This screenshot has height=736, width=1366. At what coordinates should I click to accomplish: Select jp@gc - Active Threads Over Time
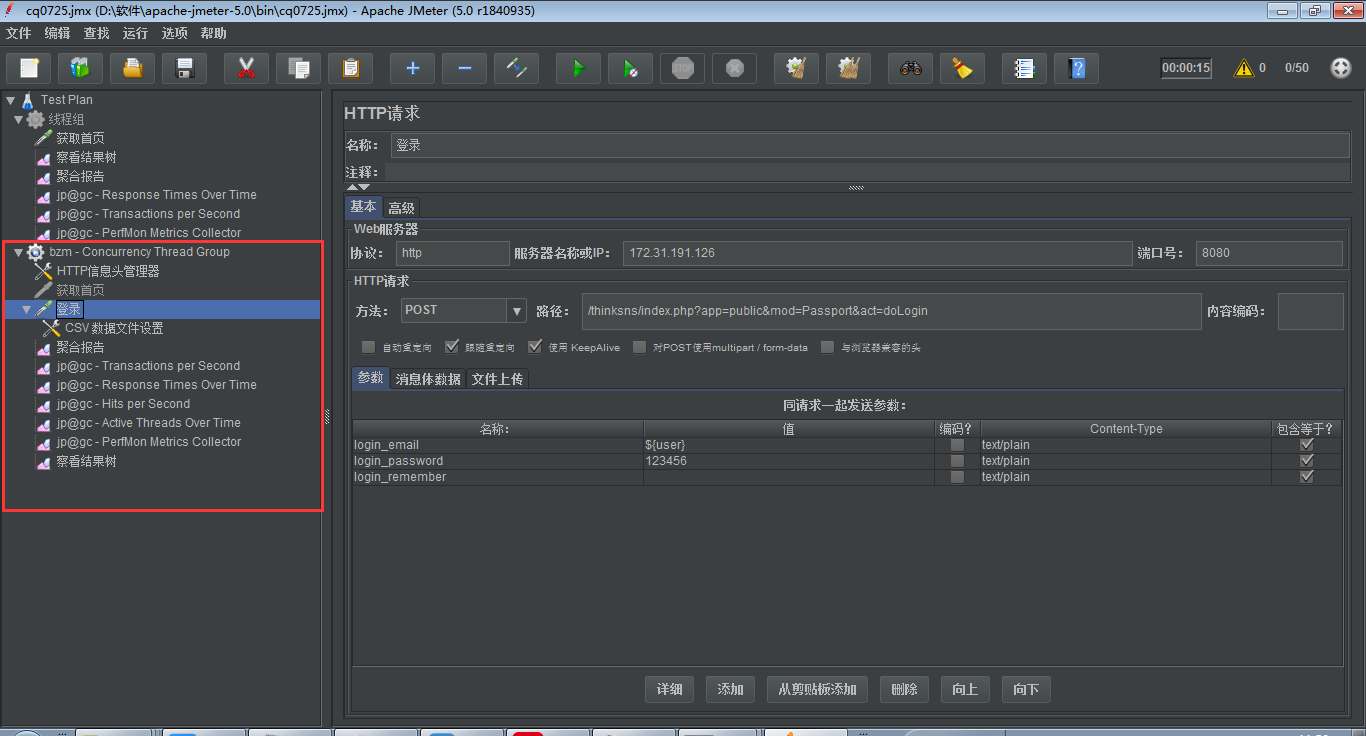(x=148, y=423)
